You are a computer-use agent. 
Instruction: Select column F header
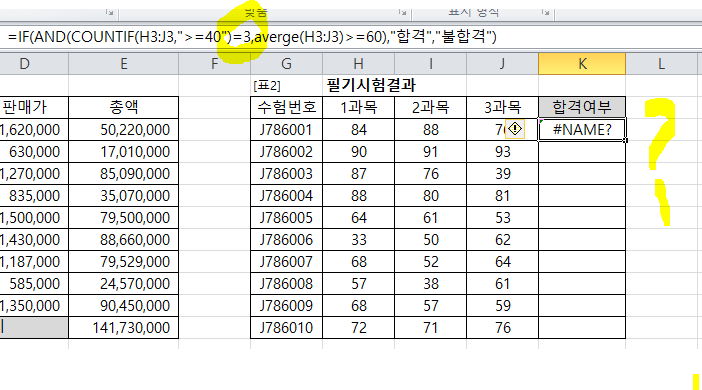(x=214, y=64)
